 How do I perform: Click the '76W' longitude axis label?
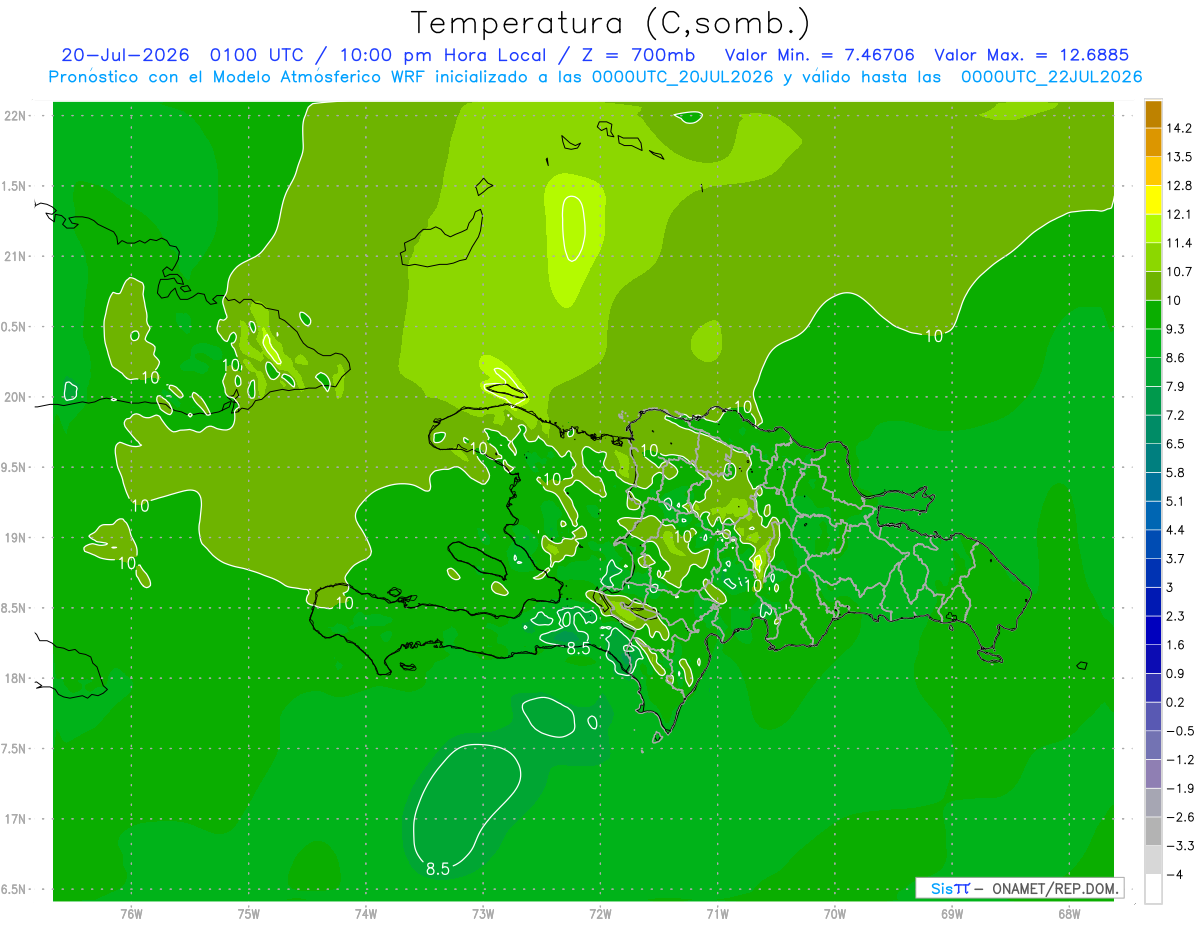pyautogui.click(x=131, y=914)
